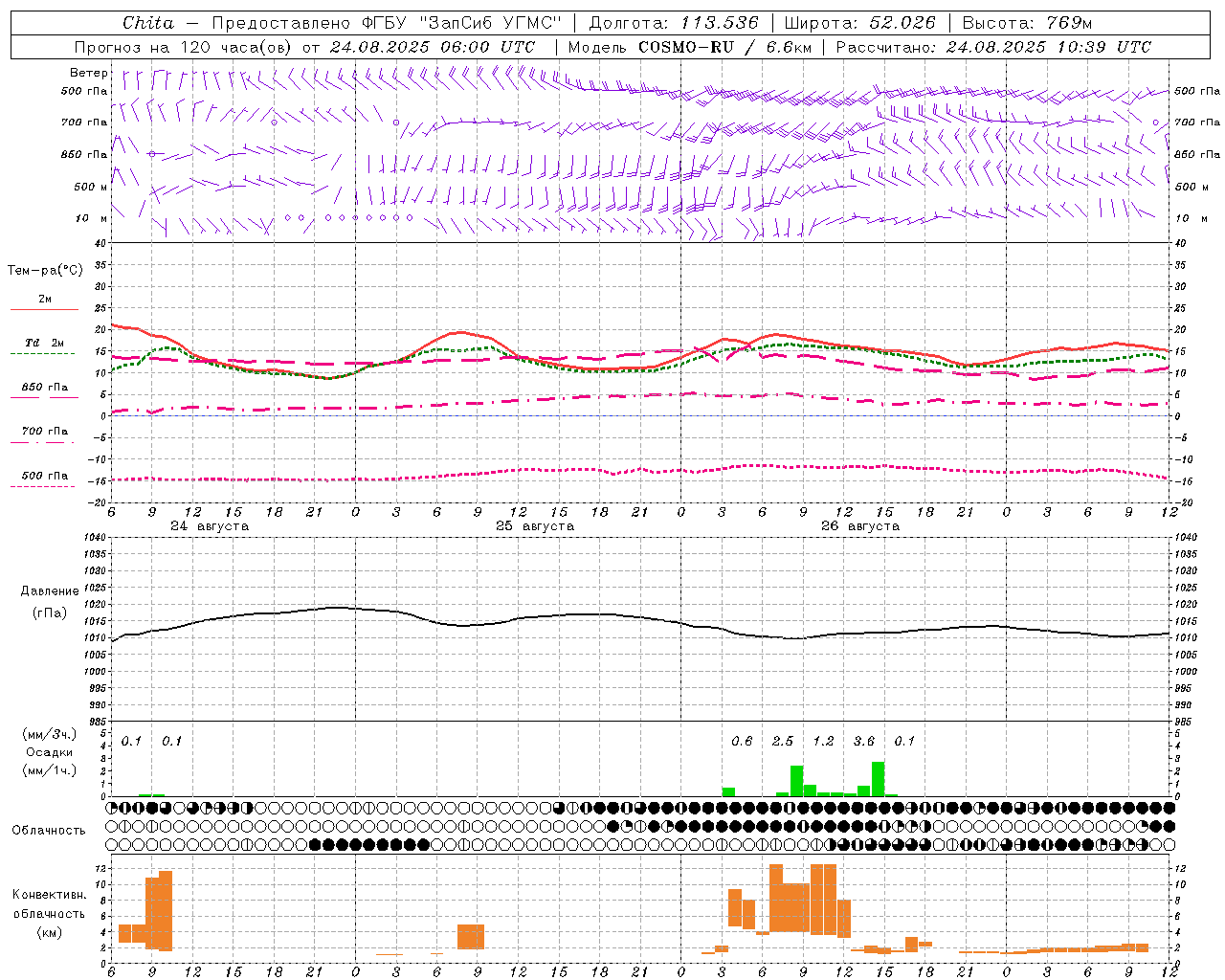Click the "ЗапСиб УГМС" provider name
This screenshot has height=980, width=1225.
pyautogui.click(x=490, y=23)
